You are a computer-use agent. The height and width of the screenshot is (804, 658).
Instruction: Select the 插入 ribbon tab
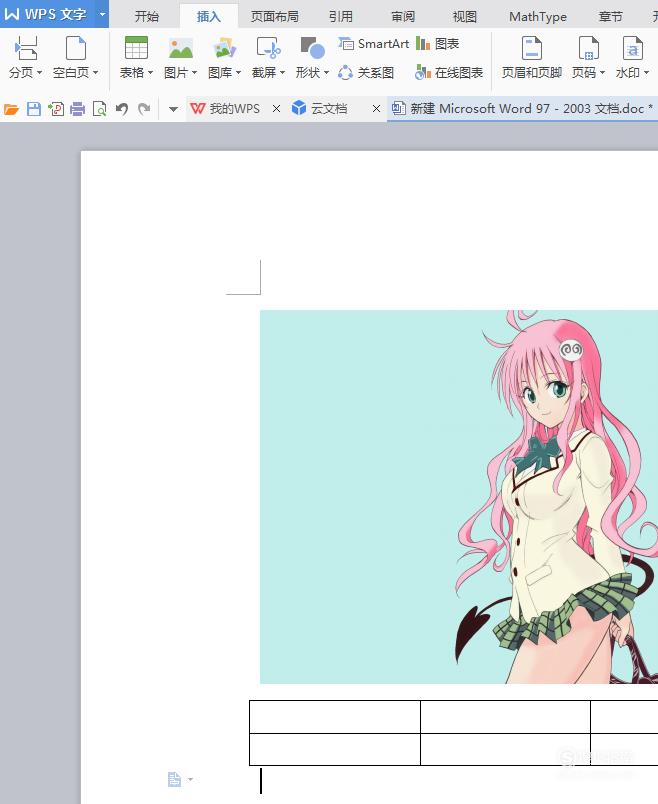(209, 17)
